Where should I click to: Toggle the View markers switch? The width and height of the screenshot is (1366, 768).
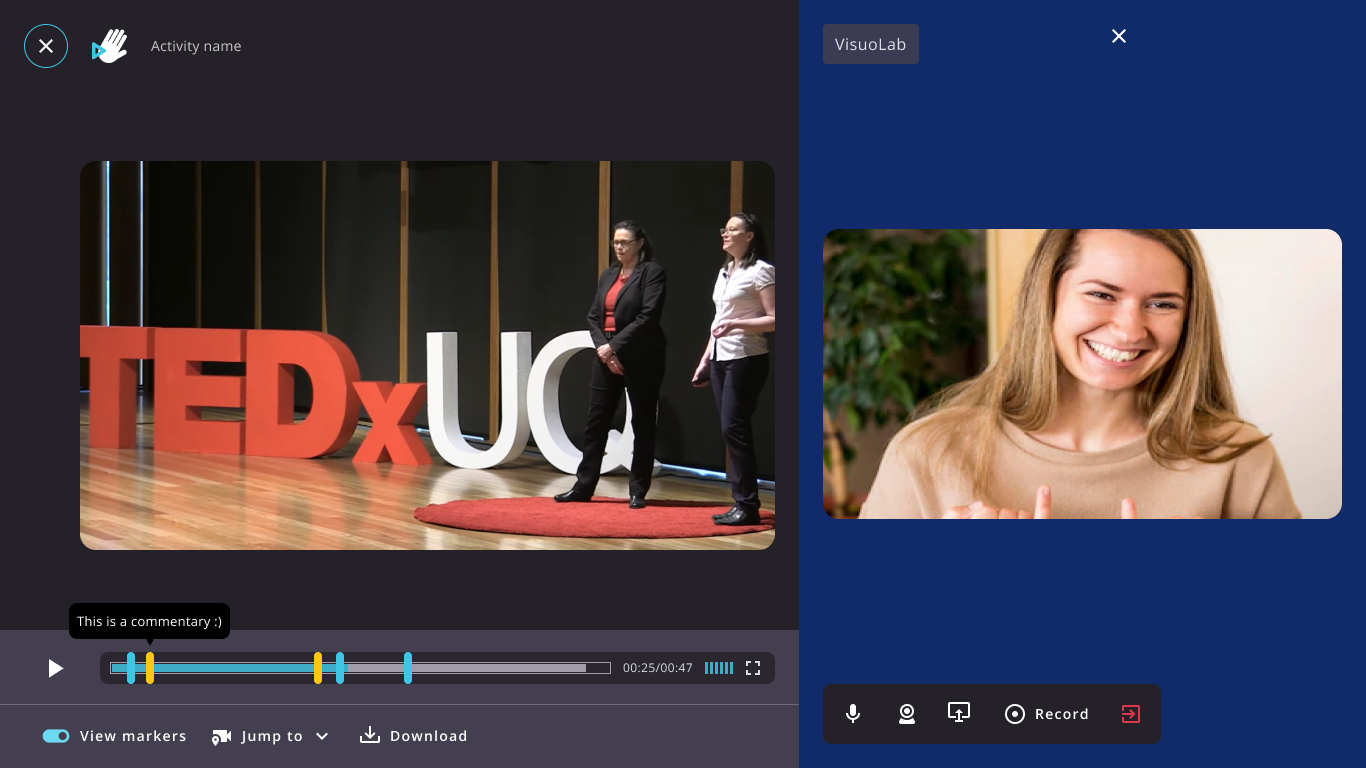click(56, 736)
